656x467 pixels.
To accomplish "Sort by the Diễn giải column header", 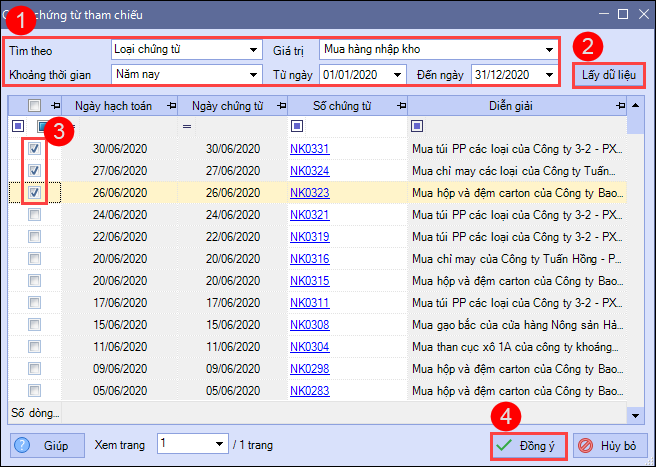I will click(x=508, y=105).
